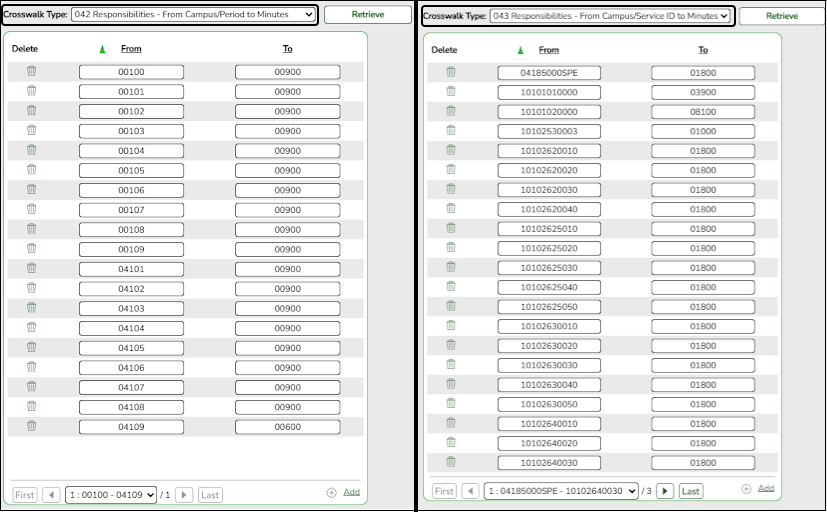Screen dimensions: 827x512
Task: Click the From field containing 00102
Action: pyautogui.click(x=131, y=111)
